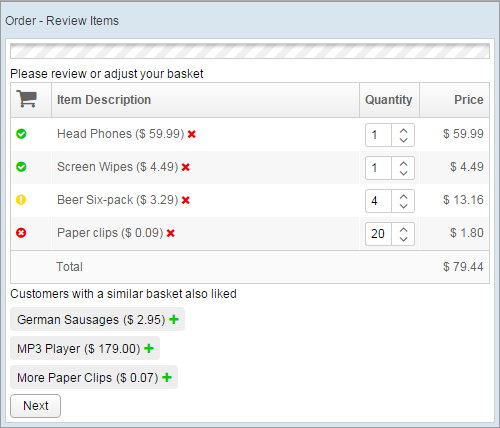Decrease Screen Wipes quantity with down arrow
500x428 pixels.
(x=403, y=173)
